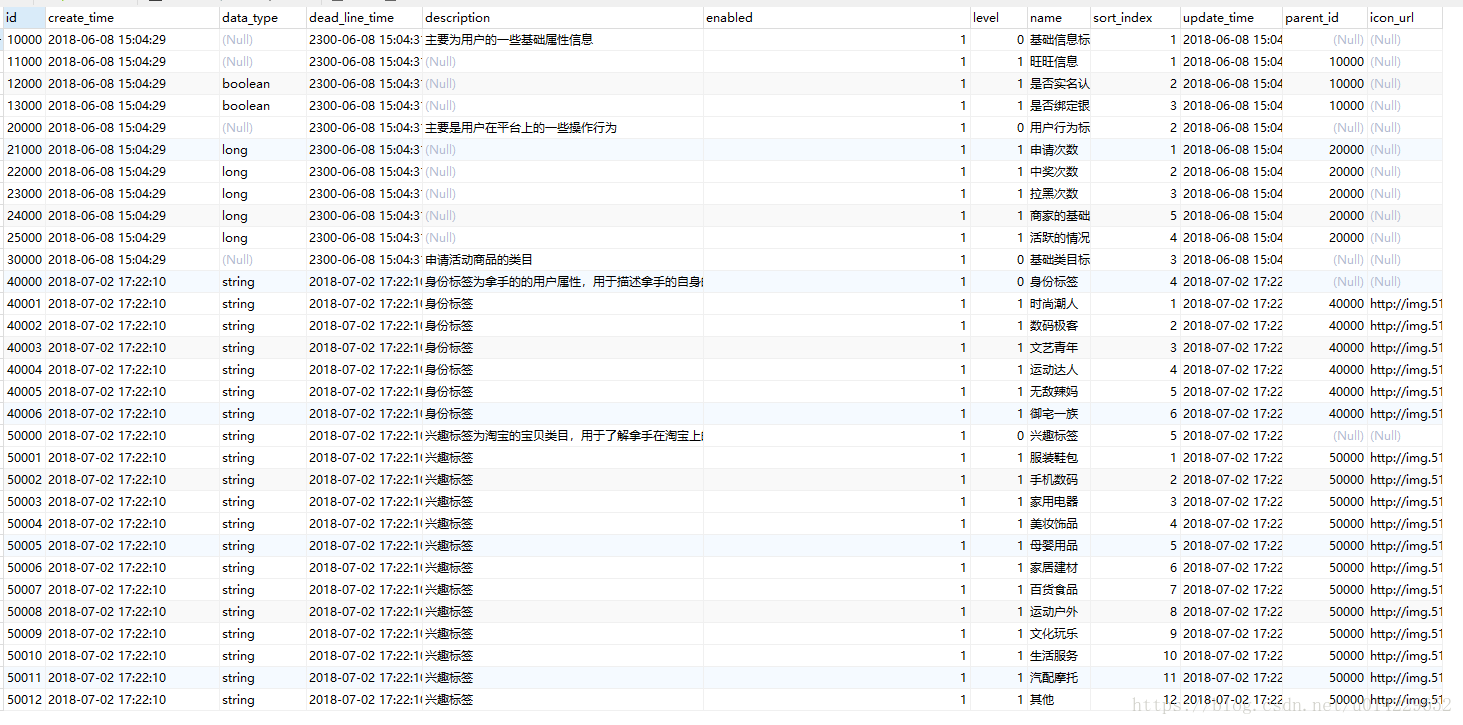The width and height of the screenshot is (1463, 725).
Task: Click the update_time column header
Action: [x=1231, y=18]
